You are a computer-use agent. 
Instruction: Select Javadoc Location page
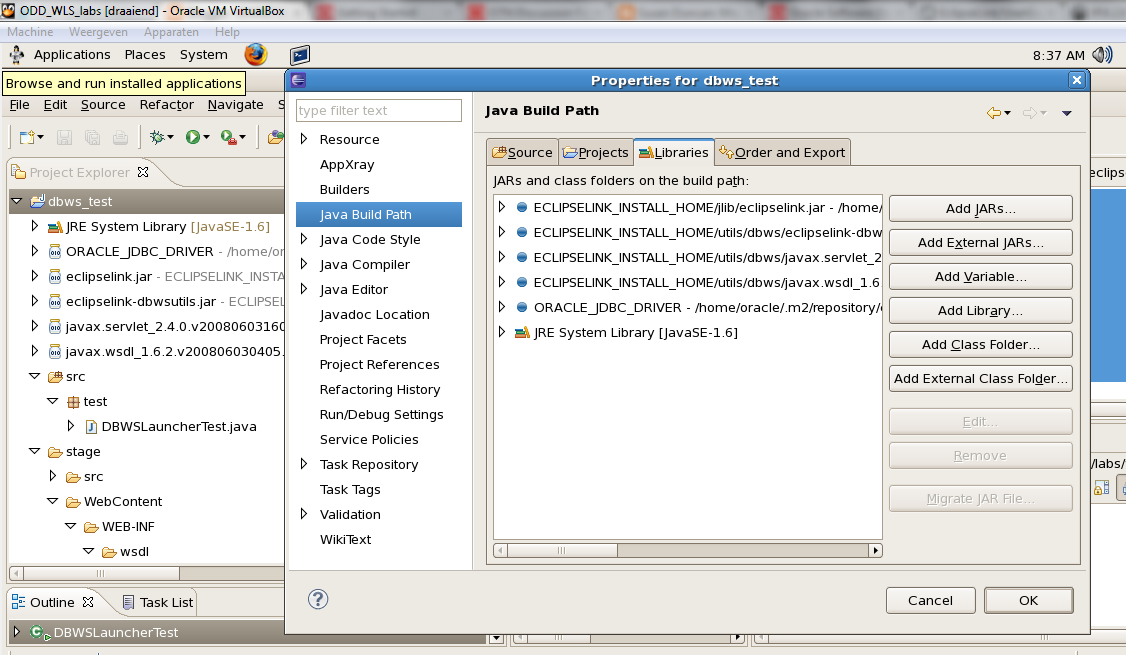pos(374,315)
